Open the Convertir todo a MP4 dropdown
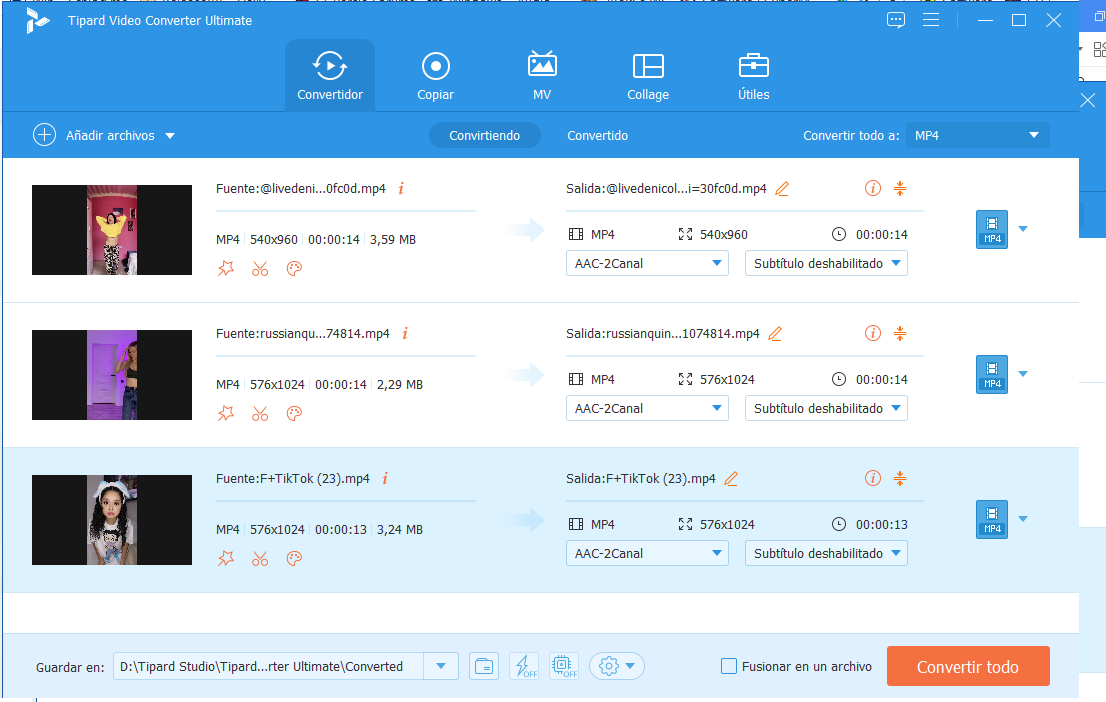 978,135
